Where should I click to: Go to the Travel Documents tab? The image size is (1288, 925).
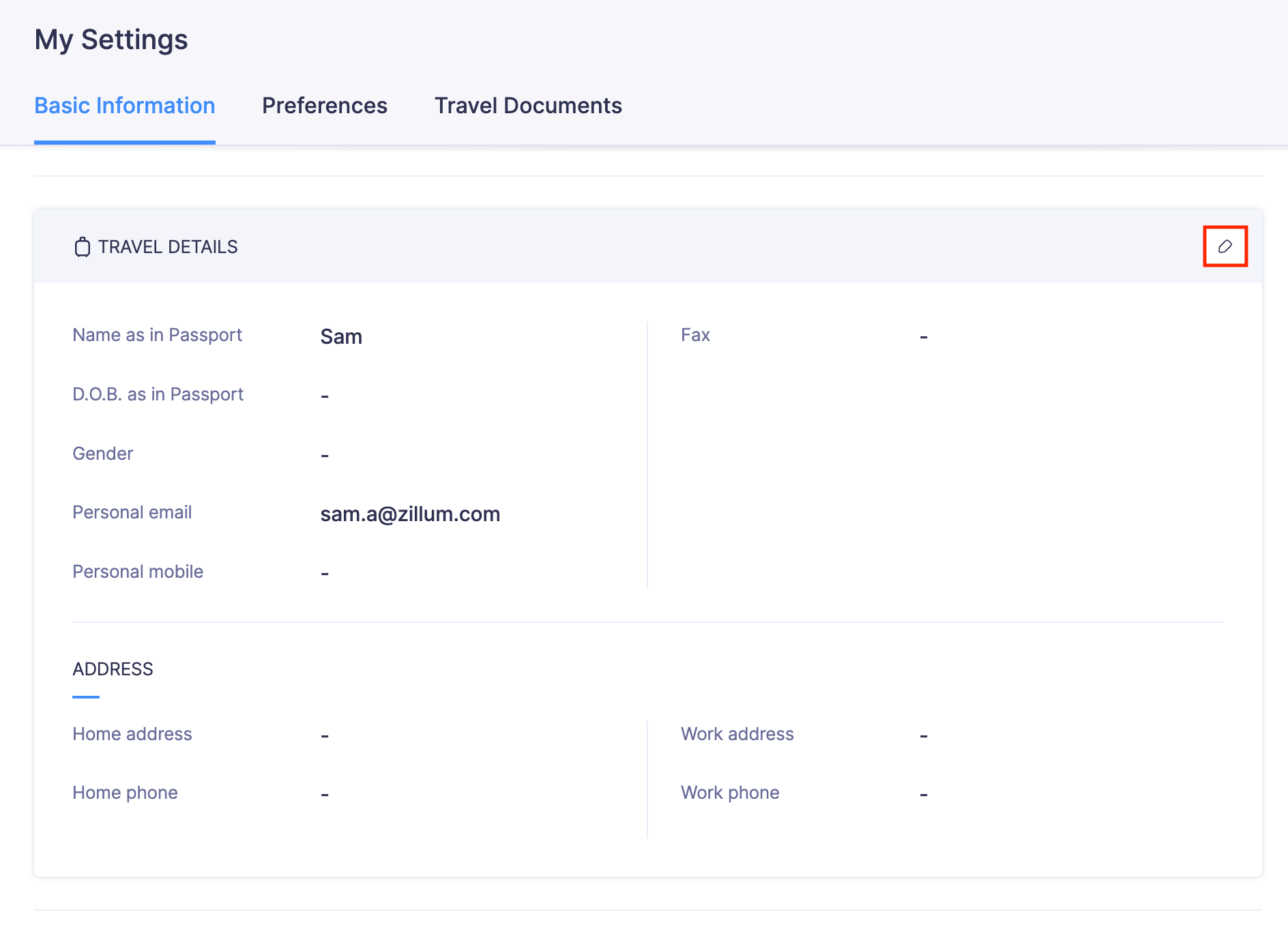(x=528, y=106)
